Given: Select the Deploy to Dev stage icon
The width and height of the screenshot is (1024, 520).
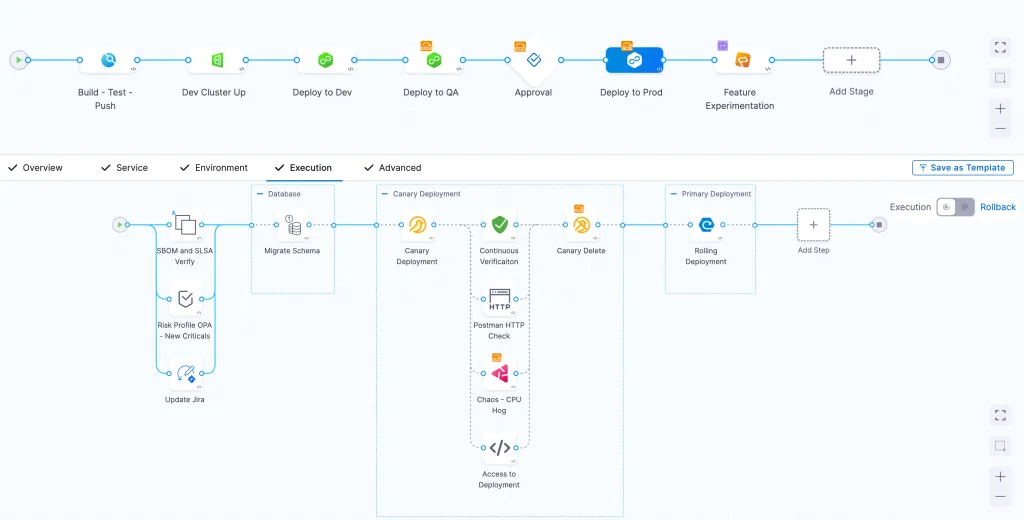Looking at the screenshot, I should click(x=325, y=60).
